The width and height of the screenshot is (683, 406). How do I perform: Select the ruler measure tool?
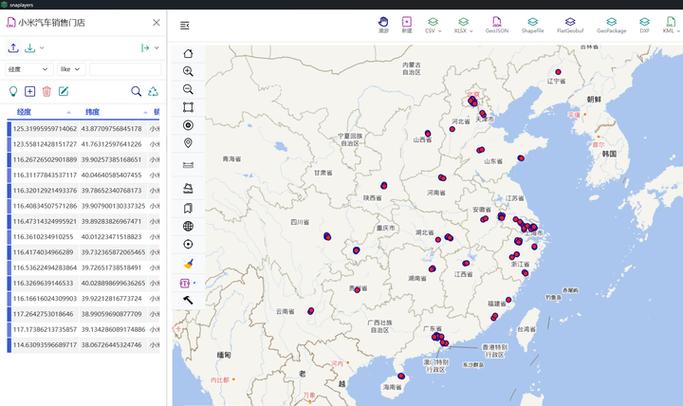click(x=188, y=165)
